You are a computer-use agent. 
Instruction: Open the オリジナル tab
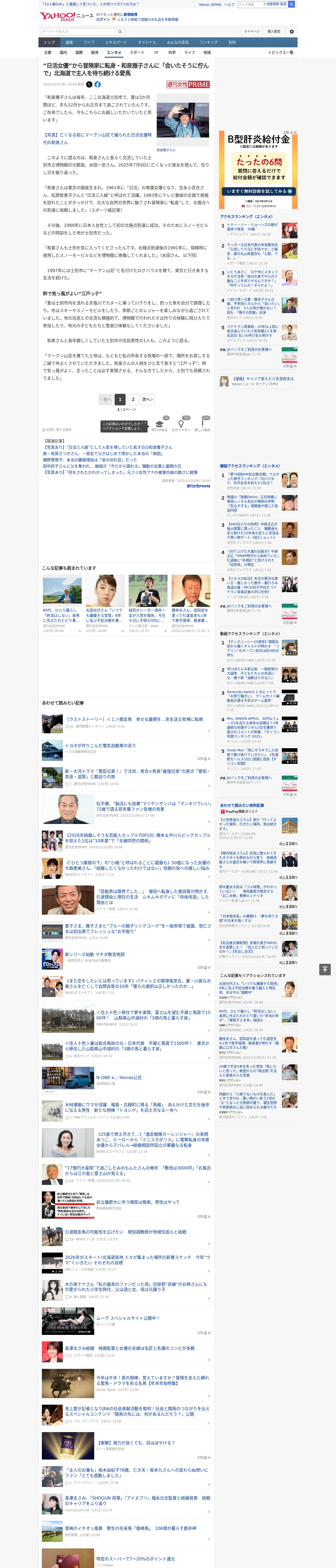(147, 43)
